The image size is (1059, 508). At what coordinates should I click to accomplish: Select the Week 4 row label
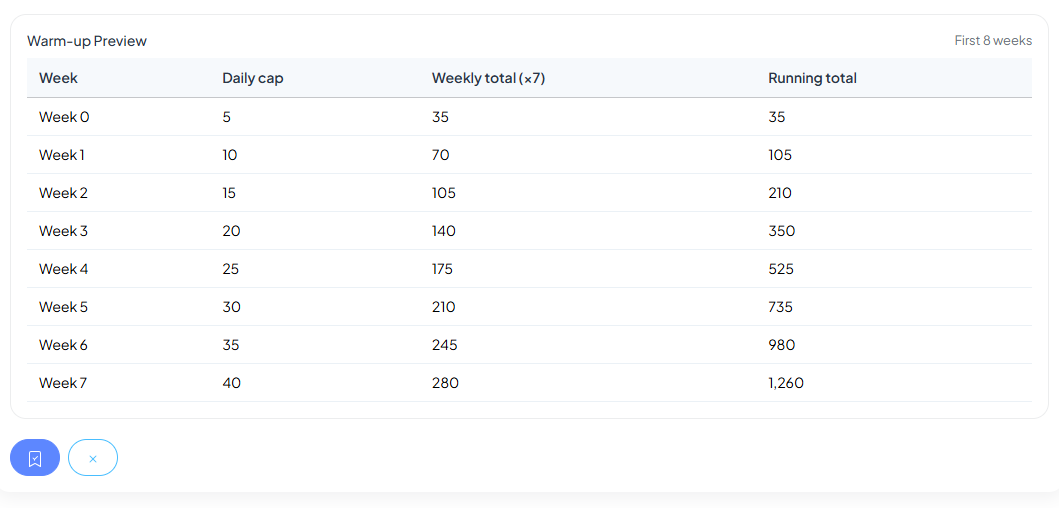pos(63,269)
